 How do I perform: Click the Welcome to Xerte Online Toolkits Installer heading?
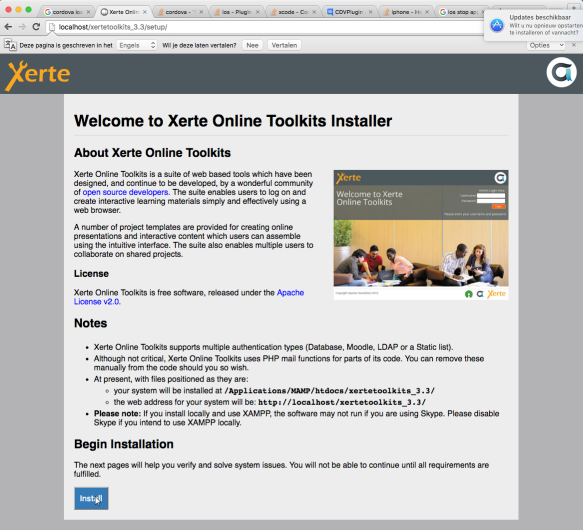233,121
